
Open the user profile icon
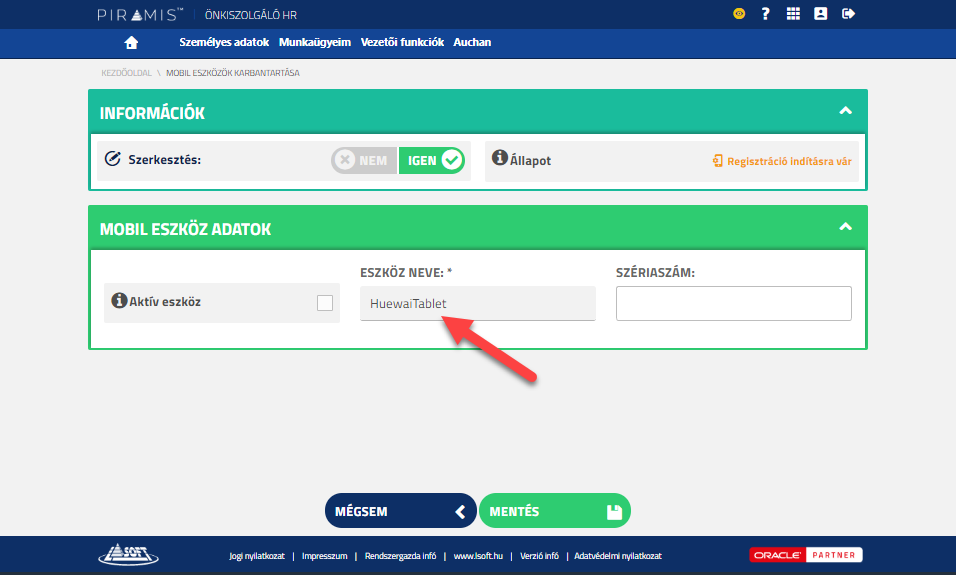click(x=820, y=14)
